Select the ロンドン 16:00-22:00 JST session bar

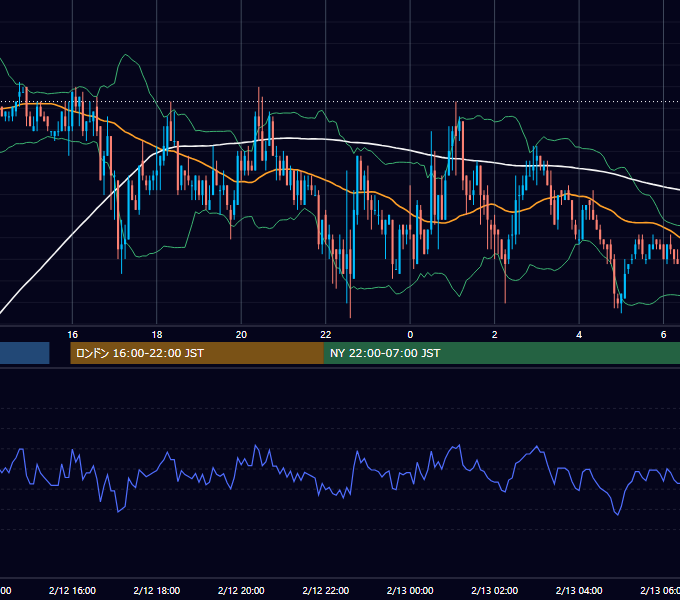coord(197,353)
